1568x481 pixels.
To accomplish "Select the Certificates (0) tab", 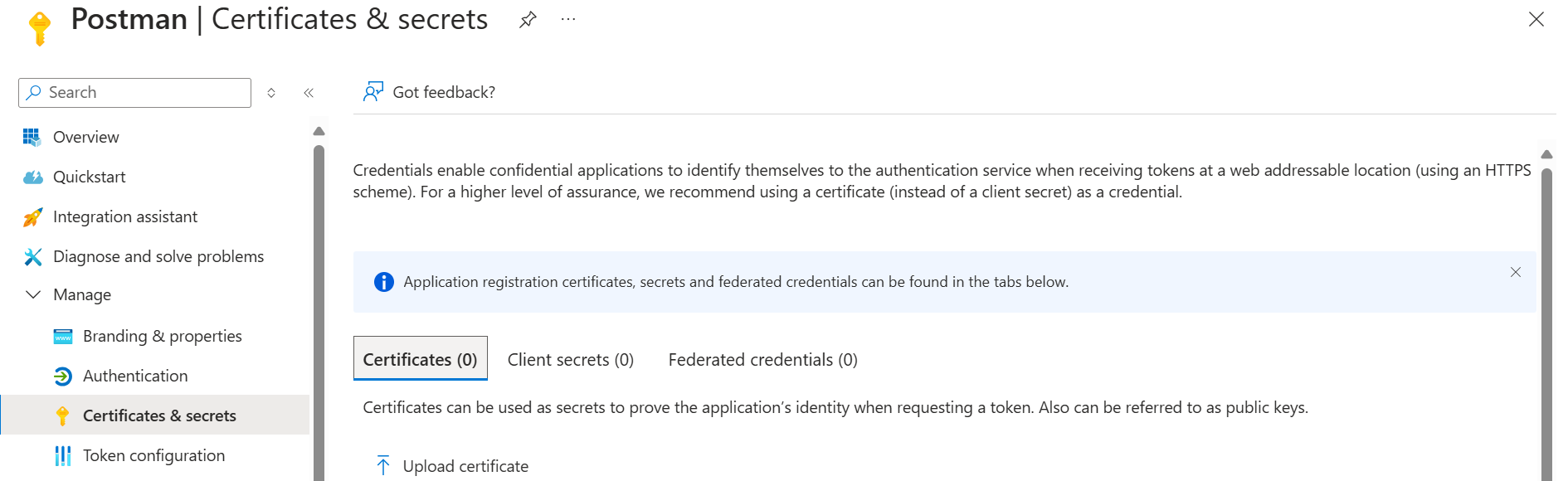I will click(x=421, y=358).
